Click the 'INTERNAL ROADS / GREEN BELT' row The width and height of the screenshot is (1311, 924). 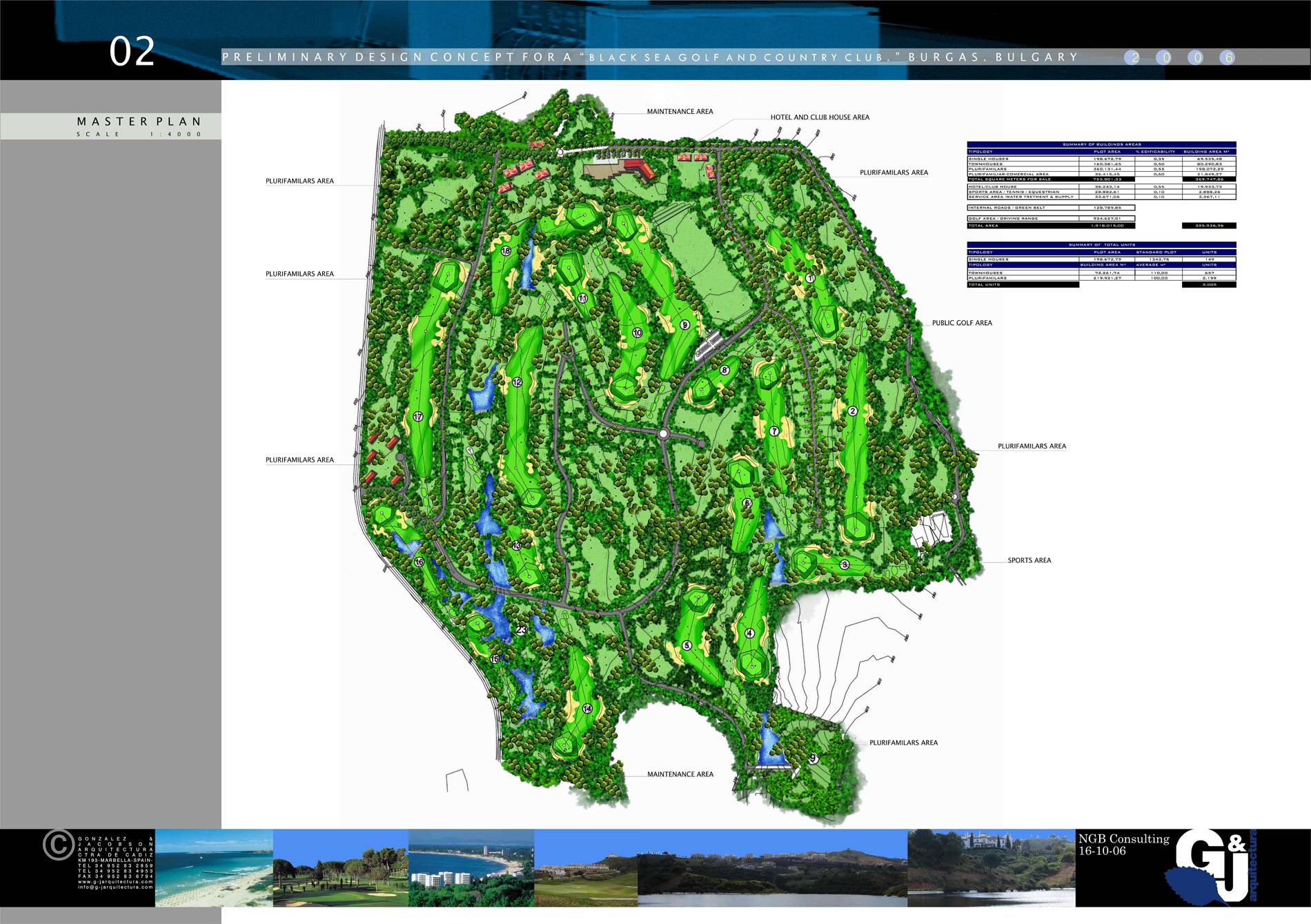[x=1051, y=207]
